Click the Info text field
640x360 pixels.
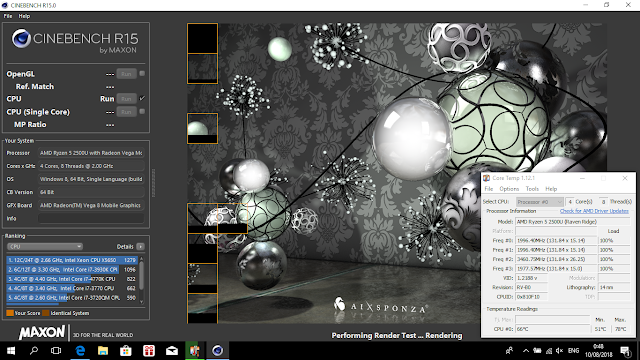coord(91,218)
